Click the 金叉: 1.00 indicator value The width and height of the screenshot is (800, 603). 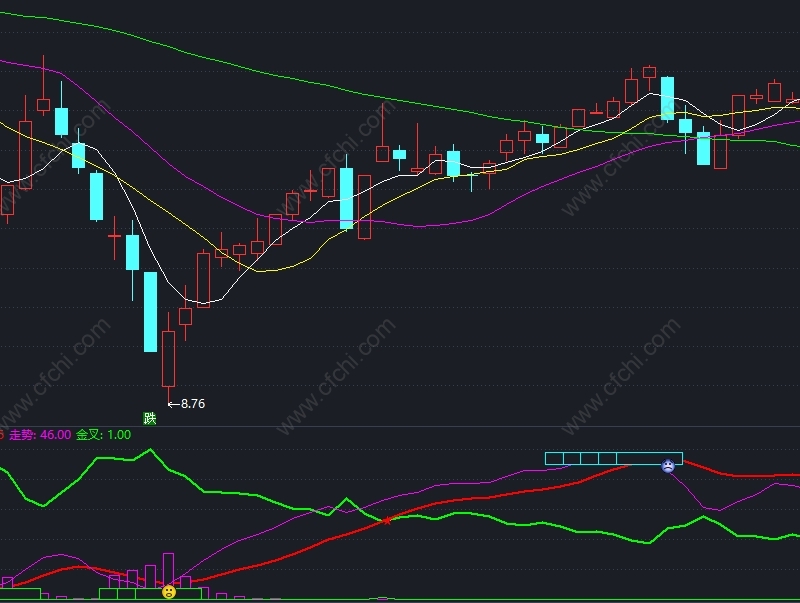[104, 435]
